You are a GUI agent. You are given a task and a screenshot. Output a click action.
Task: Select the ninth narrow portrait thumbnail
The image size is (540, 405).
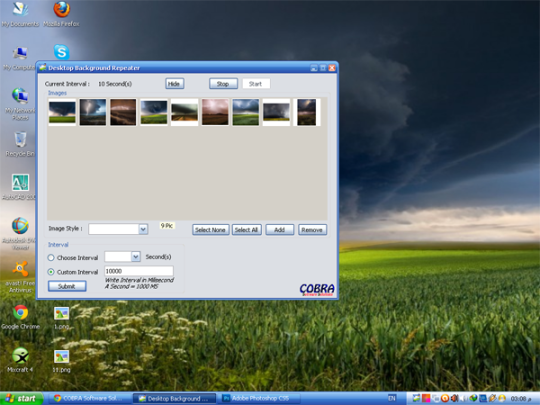tap(307, 112)
